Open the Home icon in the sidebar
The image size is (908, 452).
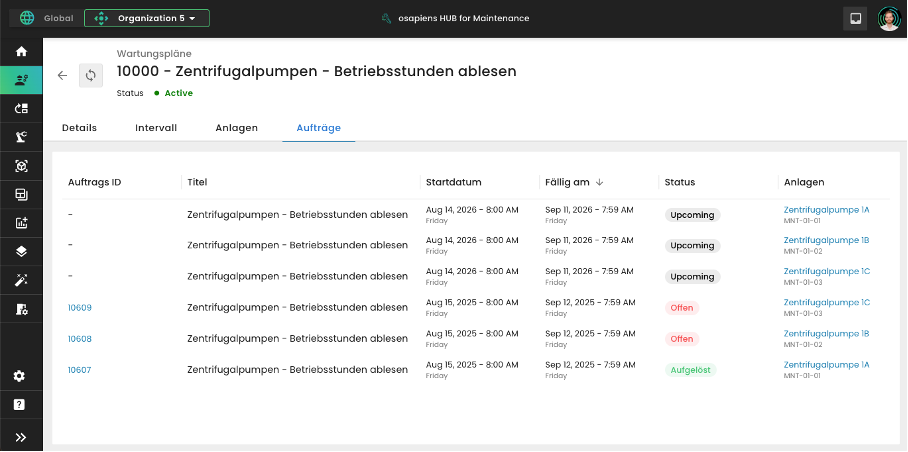[x=21, y=52]
